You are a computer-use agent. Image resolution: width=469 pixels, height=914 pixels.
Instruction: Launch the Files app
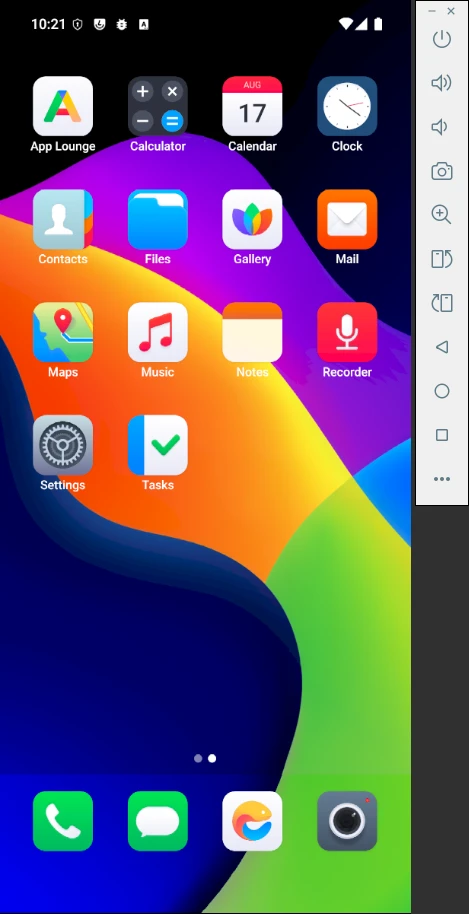[157, 219]
